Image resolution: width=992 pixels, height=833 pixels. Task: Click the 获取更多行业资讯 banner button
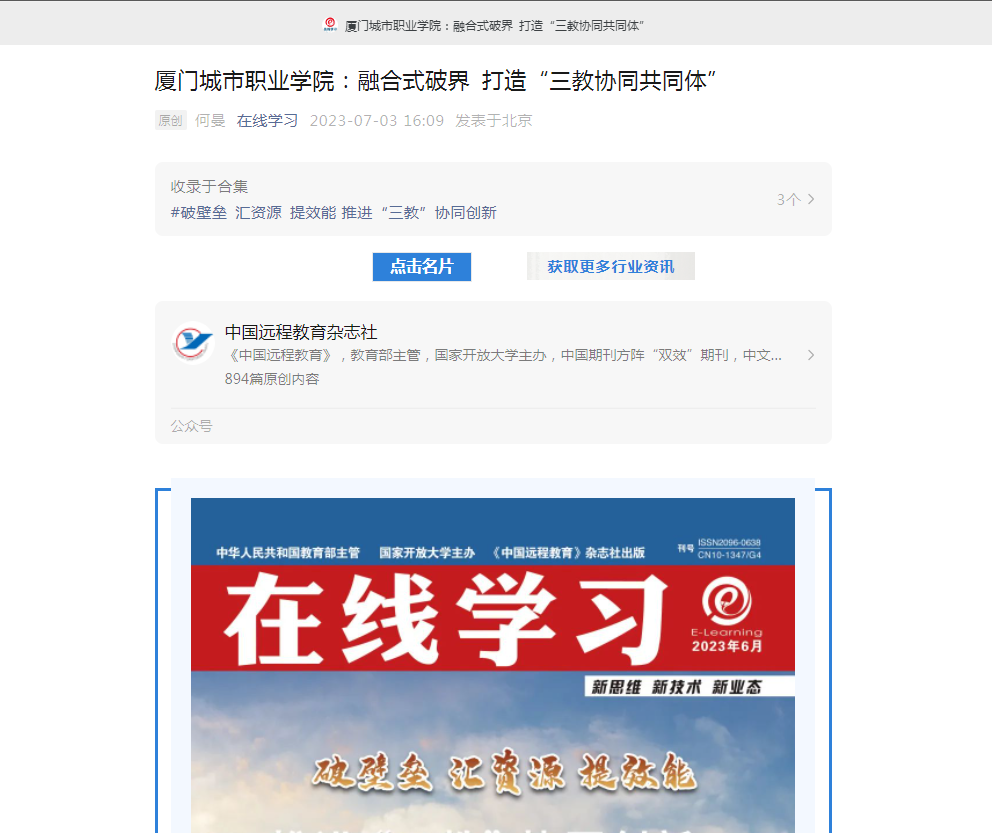tap(611, 266)
